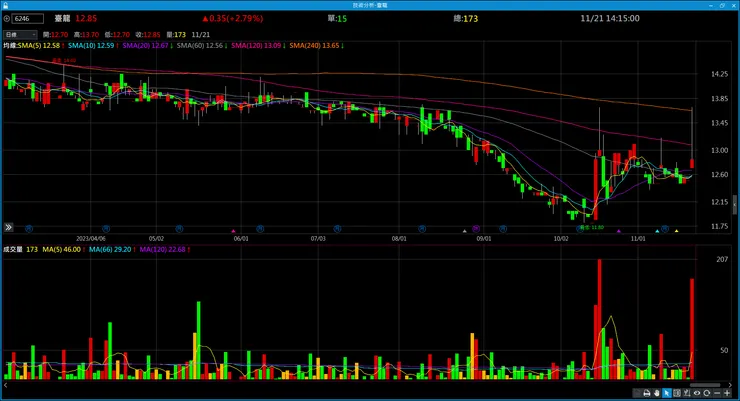
Task: Click MA(66) 29.20 volume average label
Action: [x=112, y=249]
